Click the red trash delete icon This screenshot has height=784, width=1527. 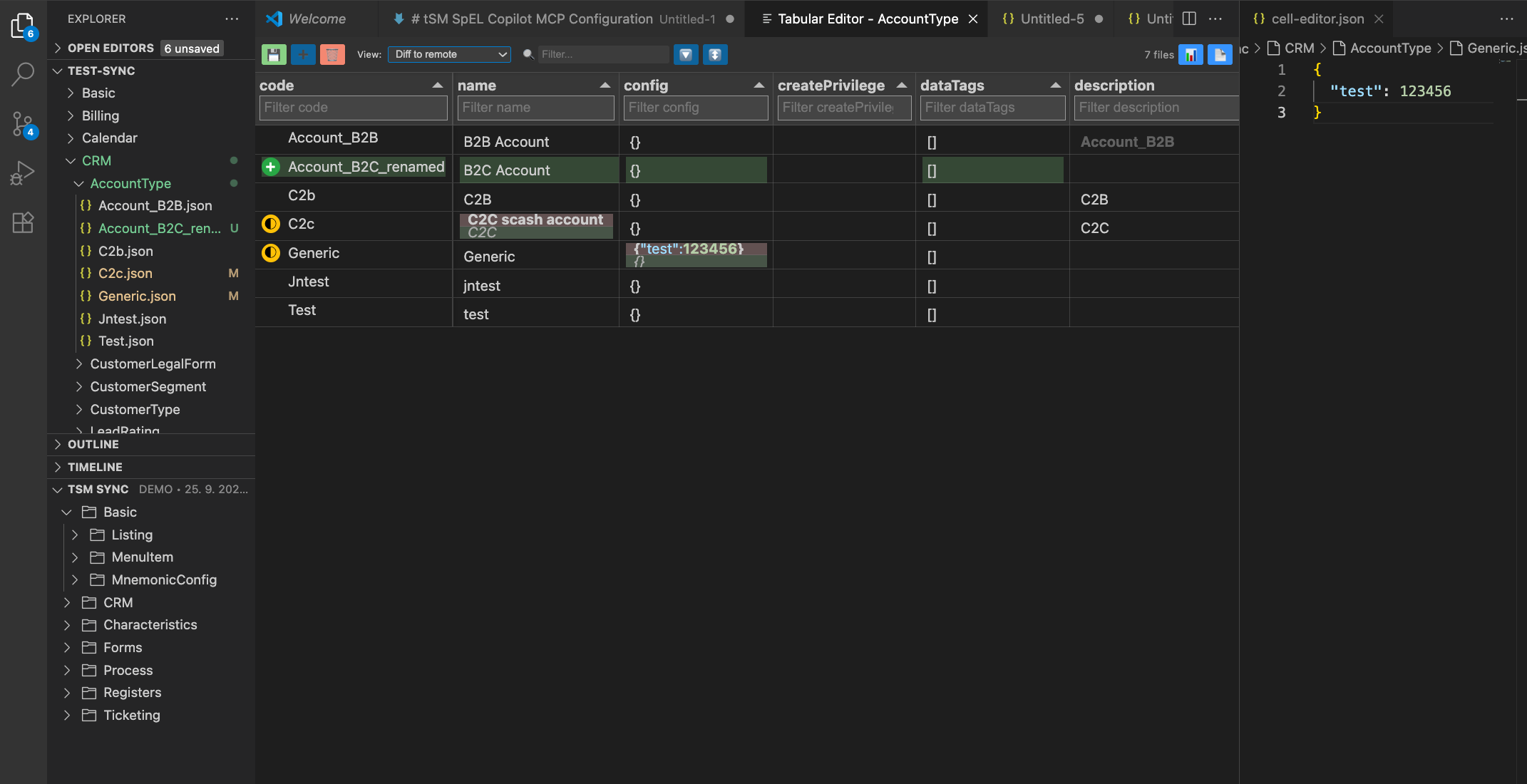tap(332, 54)
